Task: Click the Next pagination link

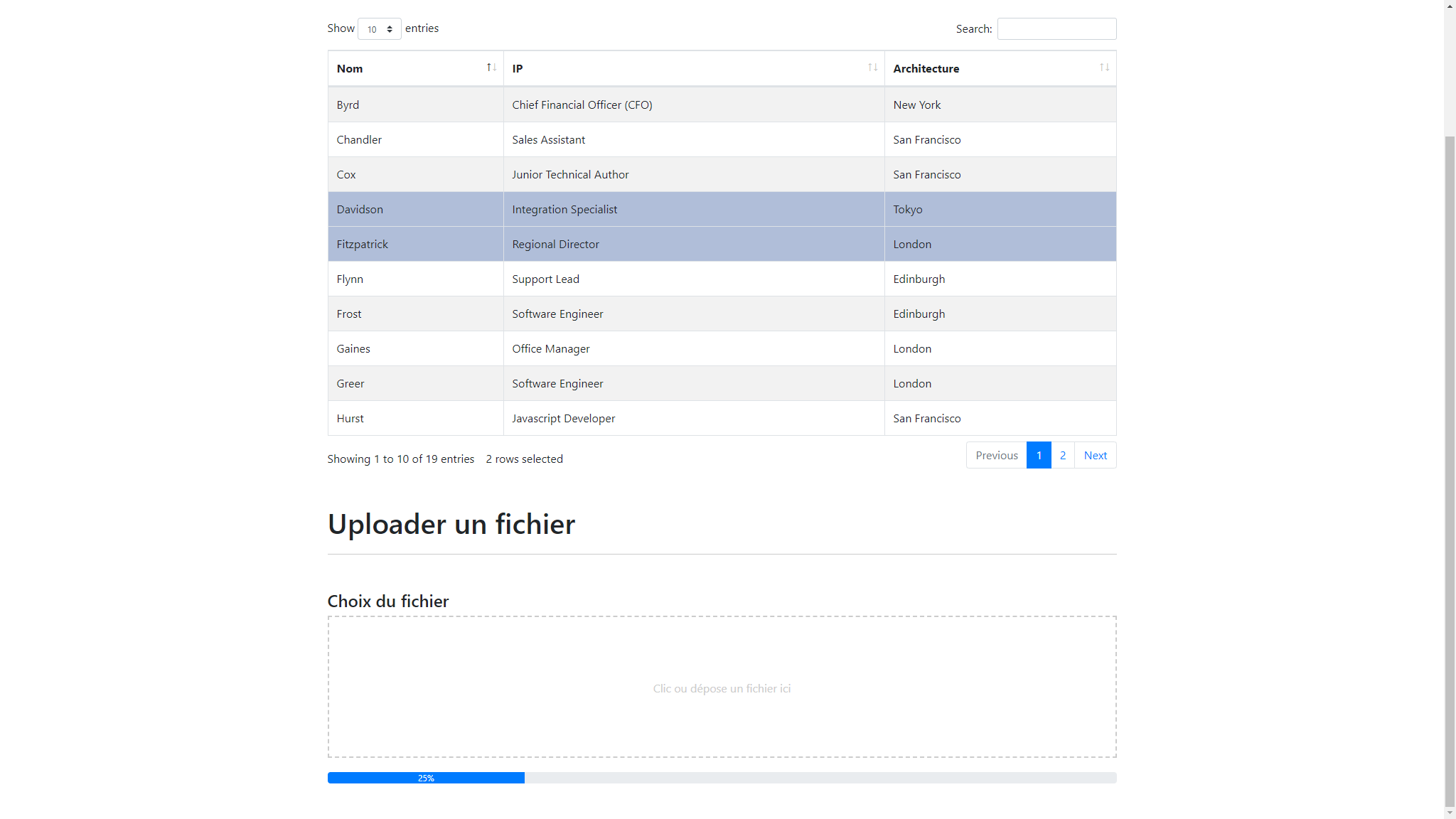Action: click(1095, 455)
